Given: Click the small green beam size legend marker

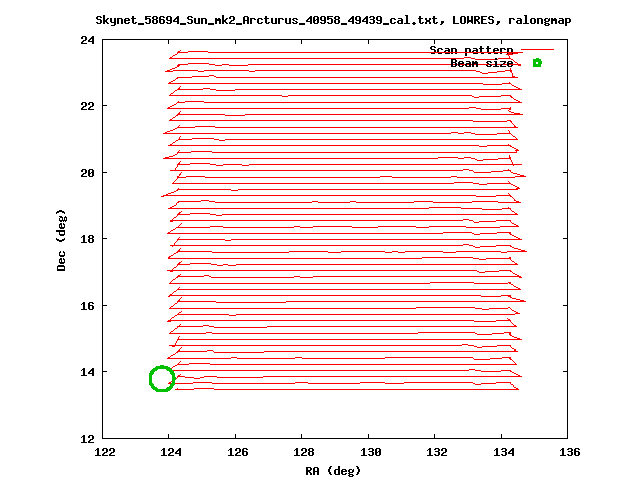Looking at the screenshot, I should coord(537,63).
